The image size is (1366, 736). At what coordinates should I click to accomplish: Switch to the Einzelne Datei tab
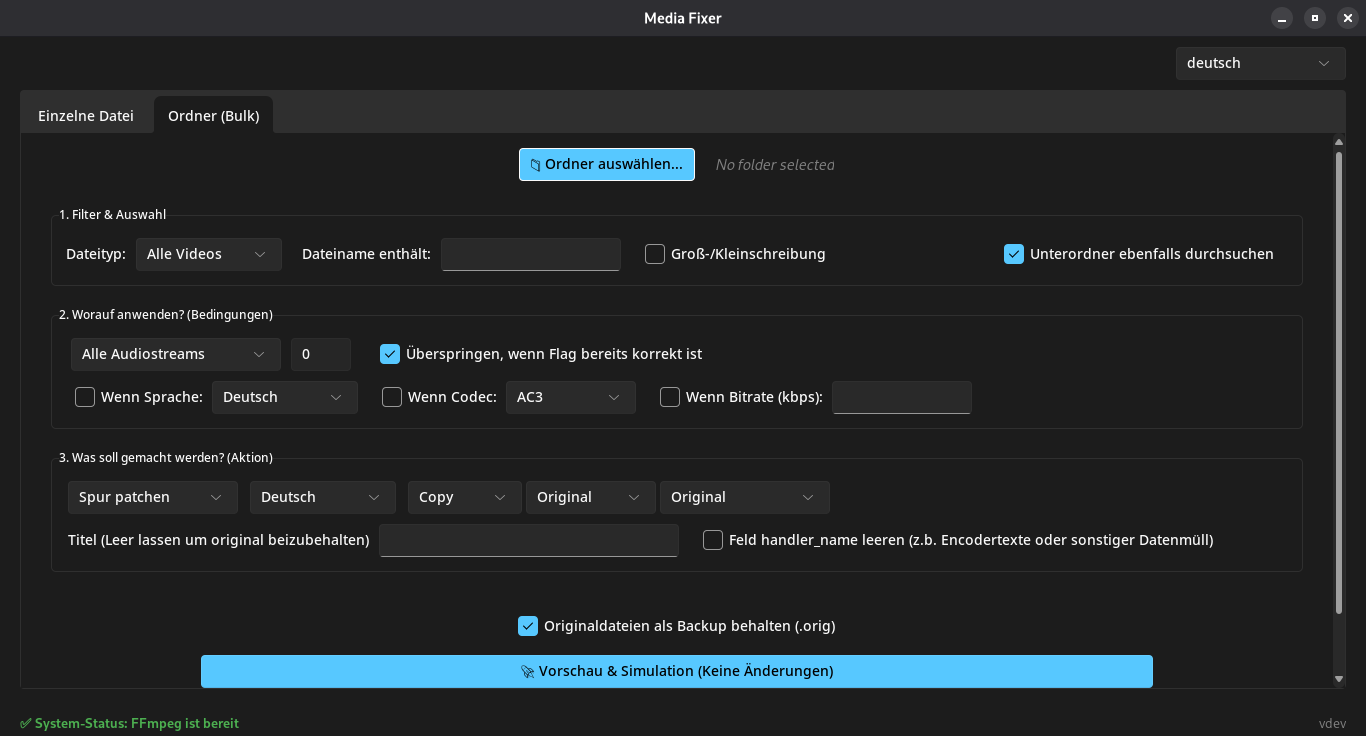pyautogui.click(x=86, y=116)
